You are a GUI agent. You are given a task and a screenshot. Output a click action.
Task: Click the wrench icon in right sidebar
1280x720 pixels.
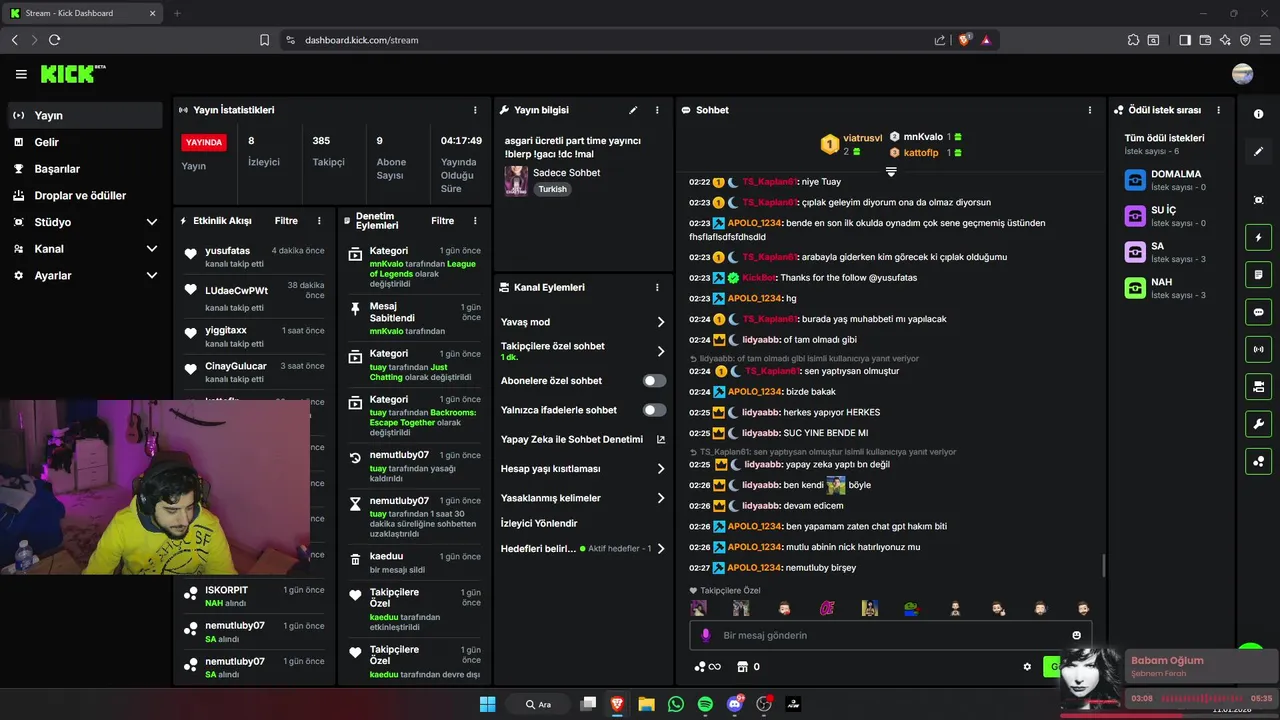tap(1258, 424)
